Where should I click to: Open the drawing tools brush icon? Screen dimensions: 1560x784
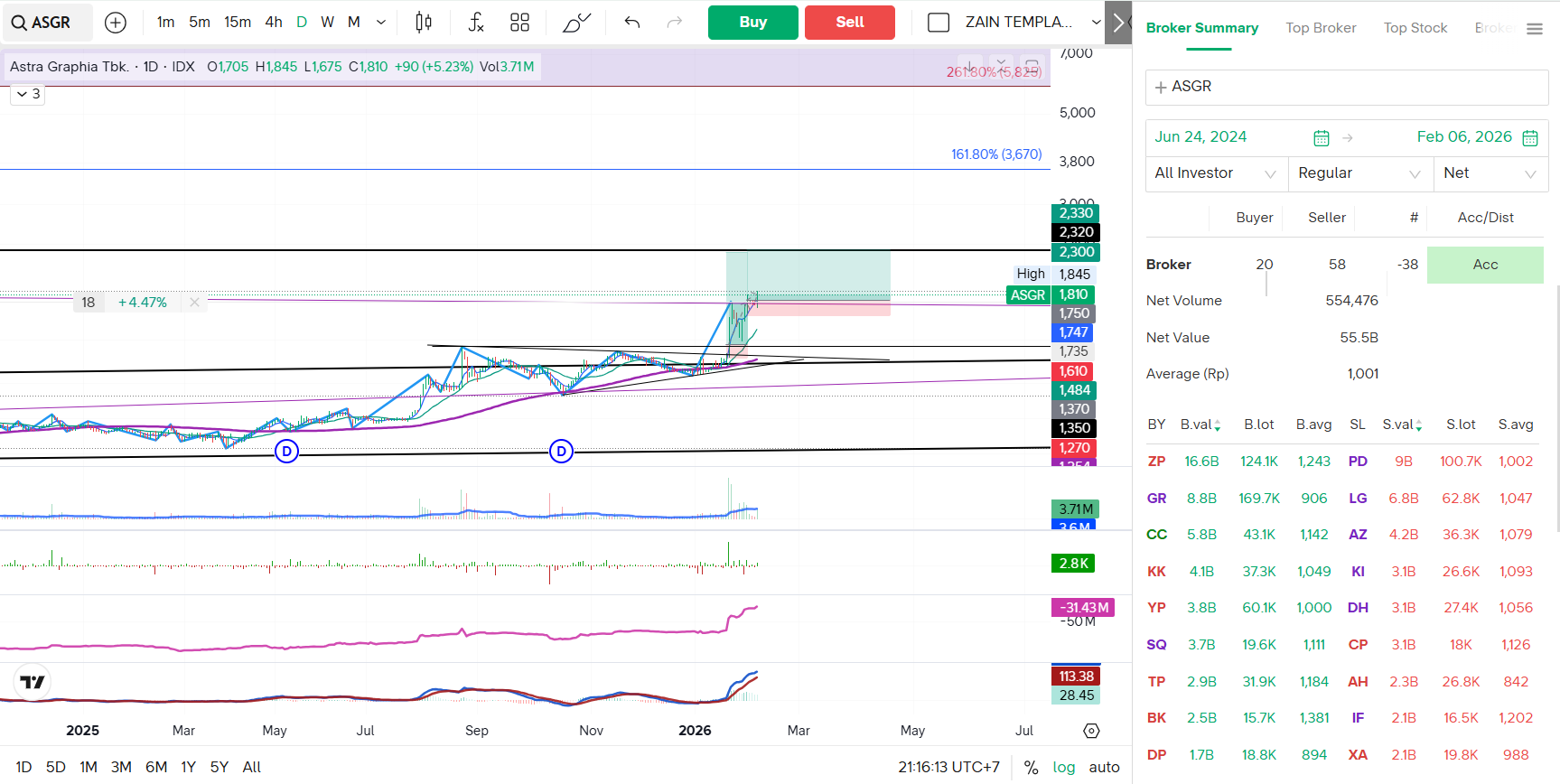coord(576,23)
